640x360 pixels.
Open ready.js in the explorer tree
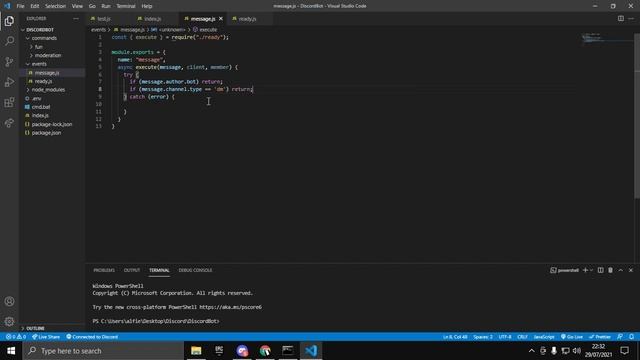coord(52,81)
